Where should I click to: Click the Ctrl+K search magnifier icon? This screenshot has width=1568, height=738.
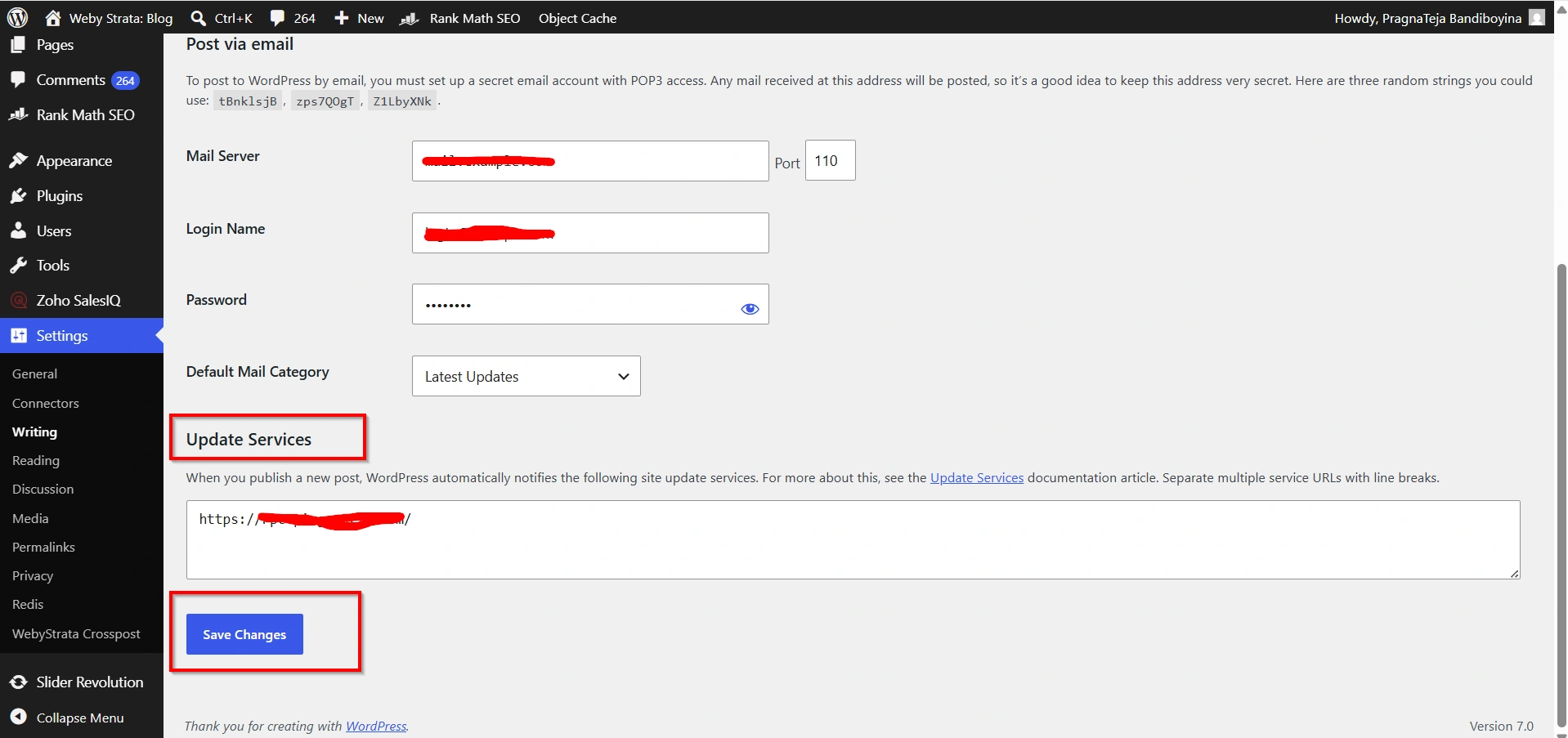(x=198, y=17)
